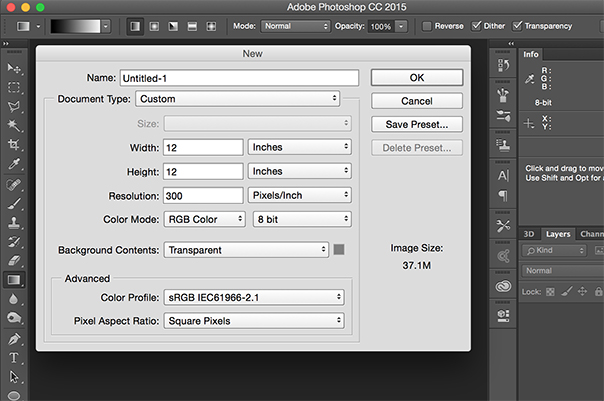The height and width of the screenshot is (401, 604).
Task: Enable the Reverse checkbox
Action: 427,26
